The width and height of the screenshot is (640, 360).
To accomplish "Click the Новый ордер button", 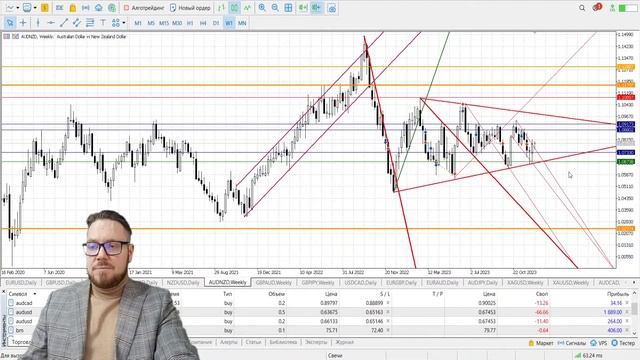I will tap(190, 8).
